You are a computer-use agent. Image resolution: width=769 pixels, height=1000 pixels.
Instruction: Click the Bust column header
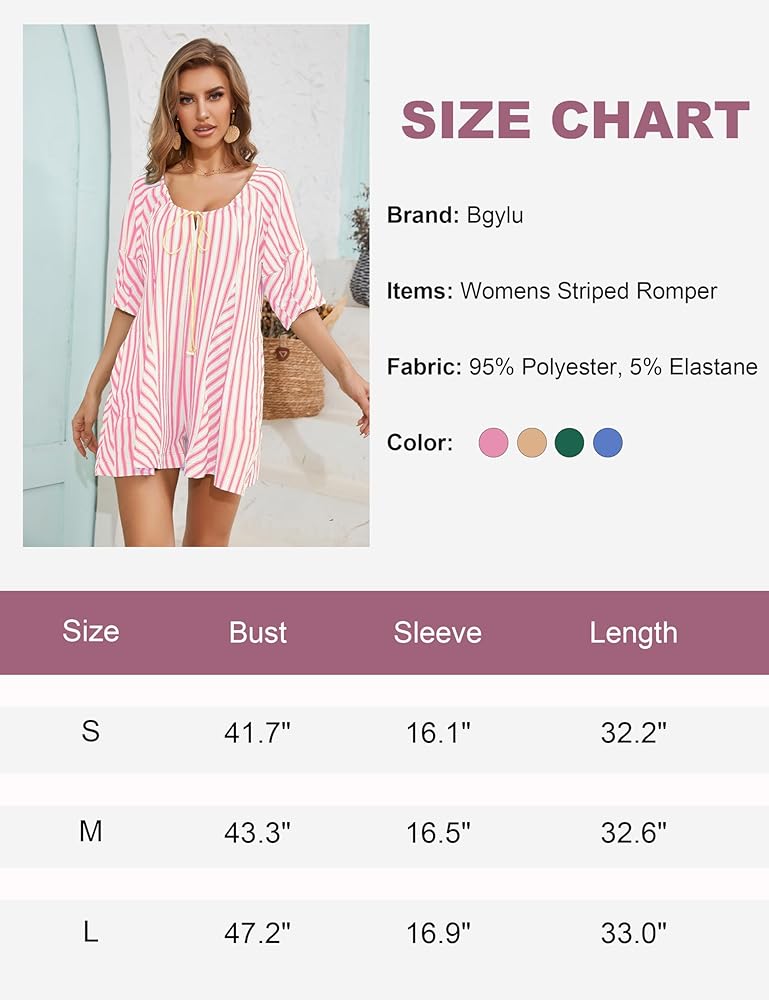(258, 633)
